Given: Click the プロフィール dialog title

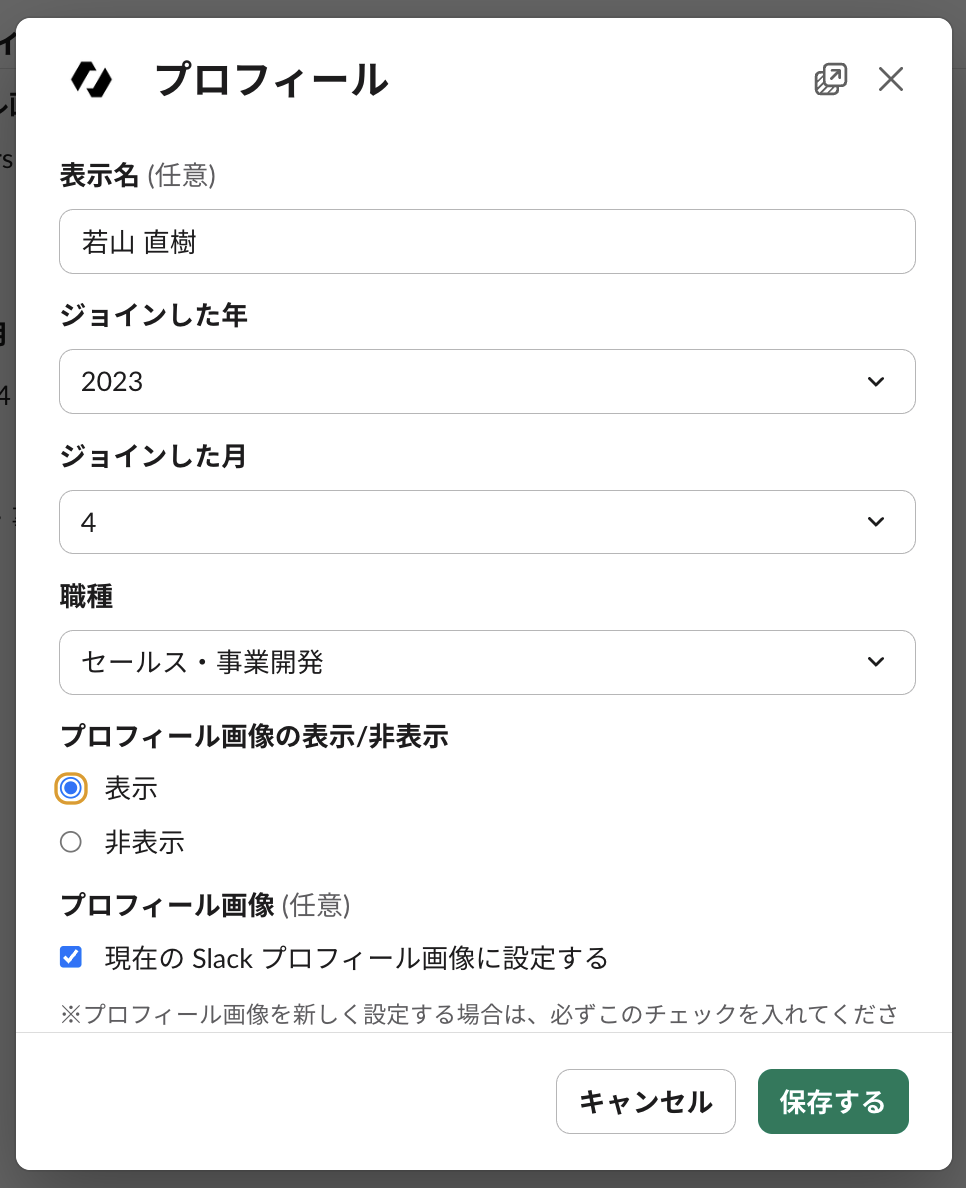Looking at the screenshot, I should point(271,80).
